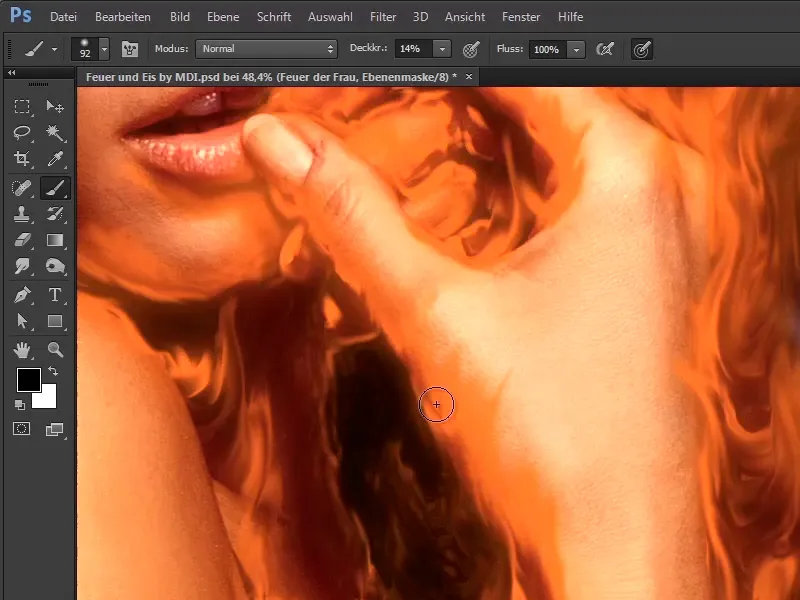Open the tool preset picker arrow

coord(54,49)
